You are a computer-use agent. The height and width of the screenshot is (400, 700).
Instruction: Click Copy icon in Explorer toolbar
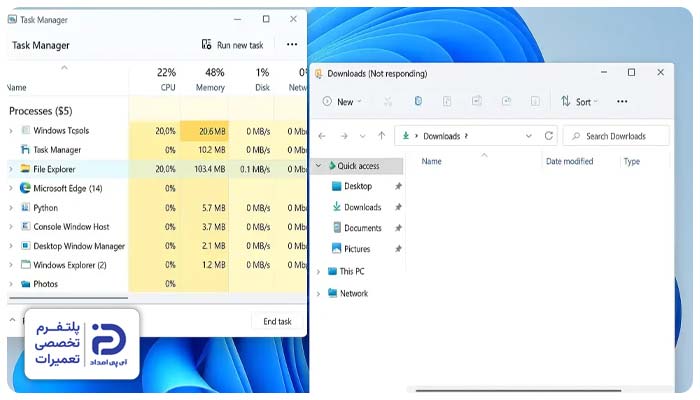418,101
